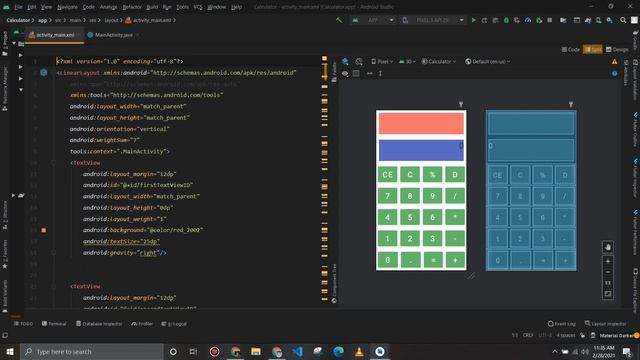Click the Windows Start button
640x360 pixels.
[x=10, y=351]
